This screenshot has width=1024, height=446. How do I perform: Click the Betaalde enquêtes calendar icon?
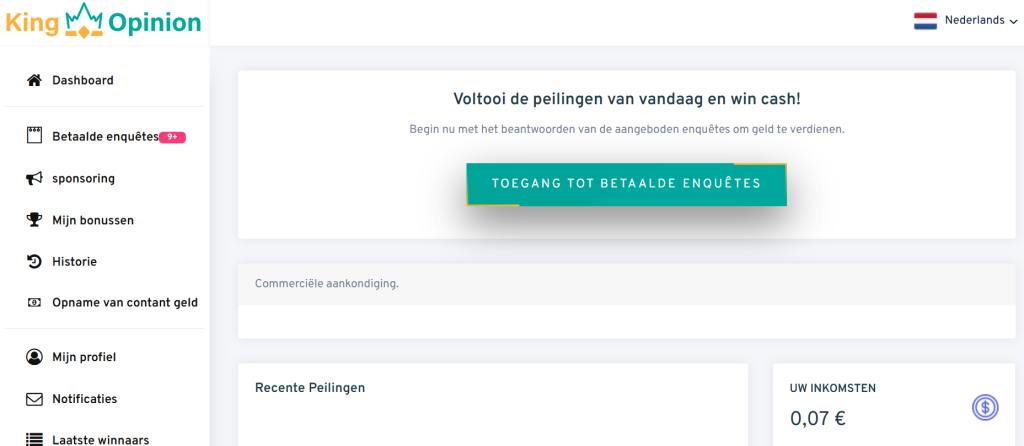[34, 136]
